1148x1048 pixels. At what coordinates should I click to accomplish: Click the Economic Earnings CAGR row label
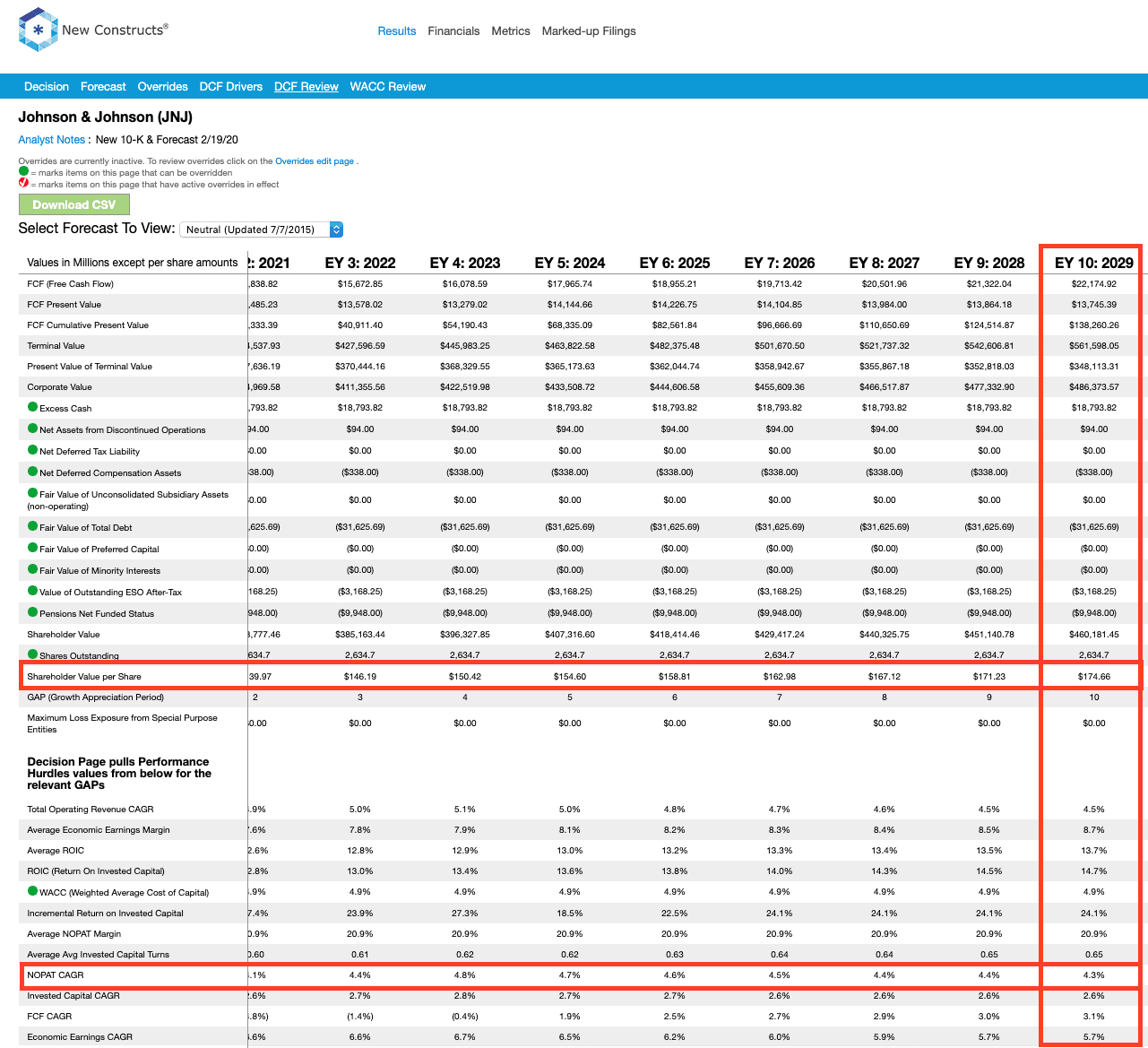pyautogui.click(x=80, y=1036)
